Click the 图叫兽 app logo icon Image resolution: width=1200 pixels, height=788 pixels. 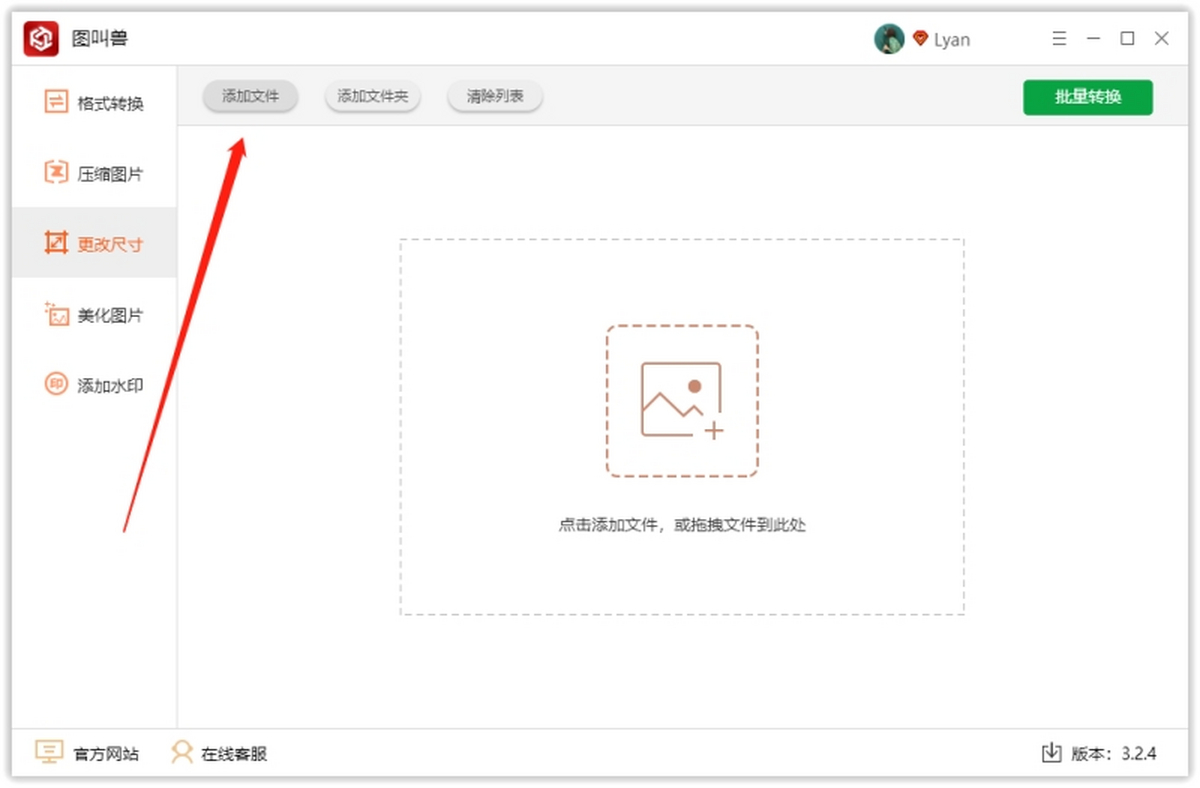coord(42,39)
